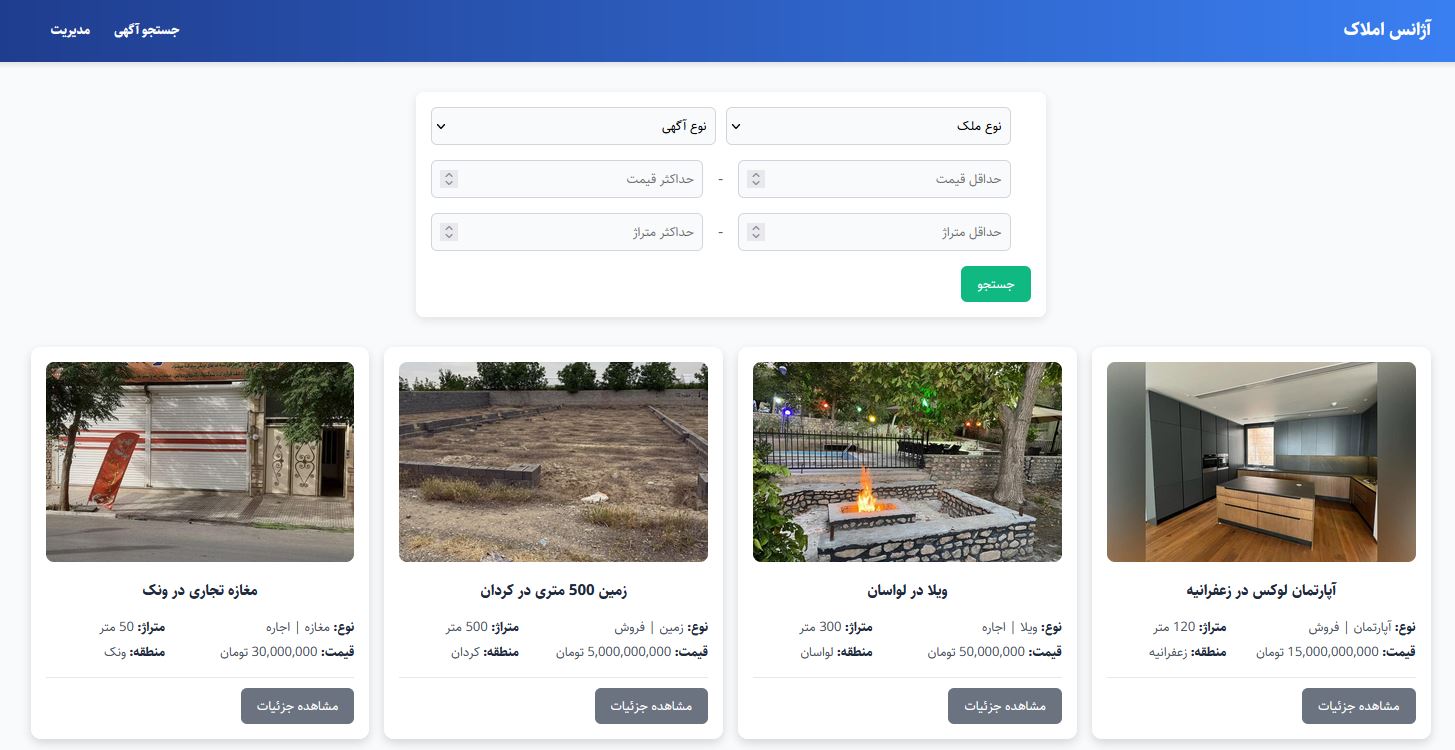1455x750 pixels.
Task: Click the حداکثر قیمت input field
Action: (567, 179)
